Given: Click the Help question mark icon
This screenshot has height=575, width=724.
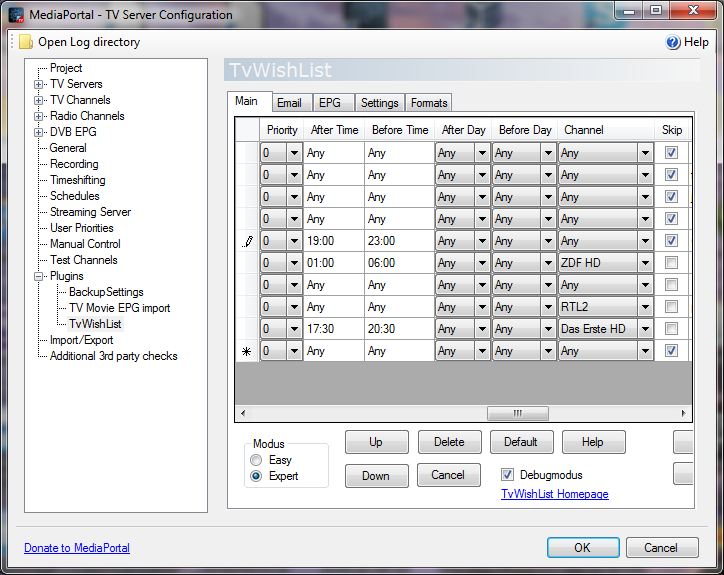Looking at the screenshot, I should pyautogui.click(x=673, y=42).
